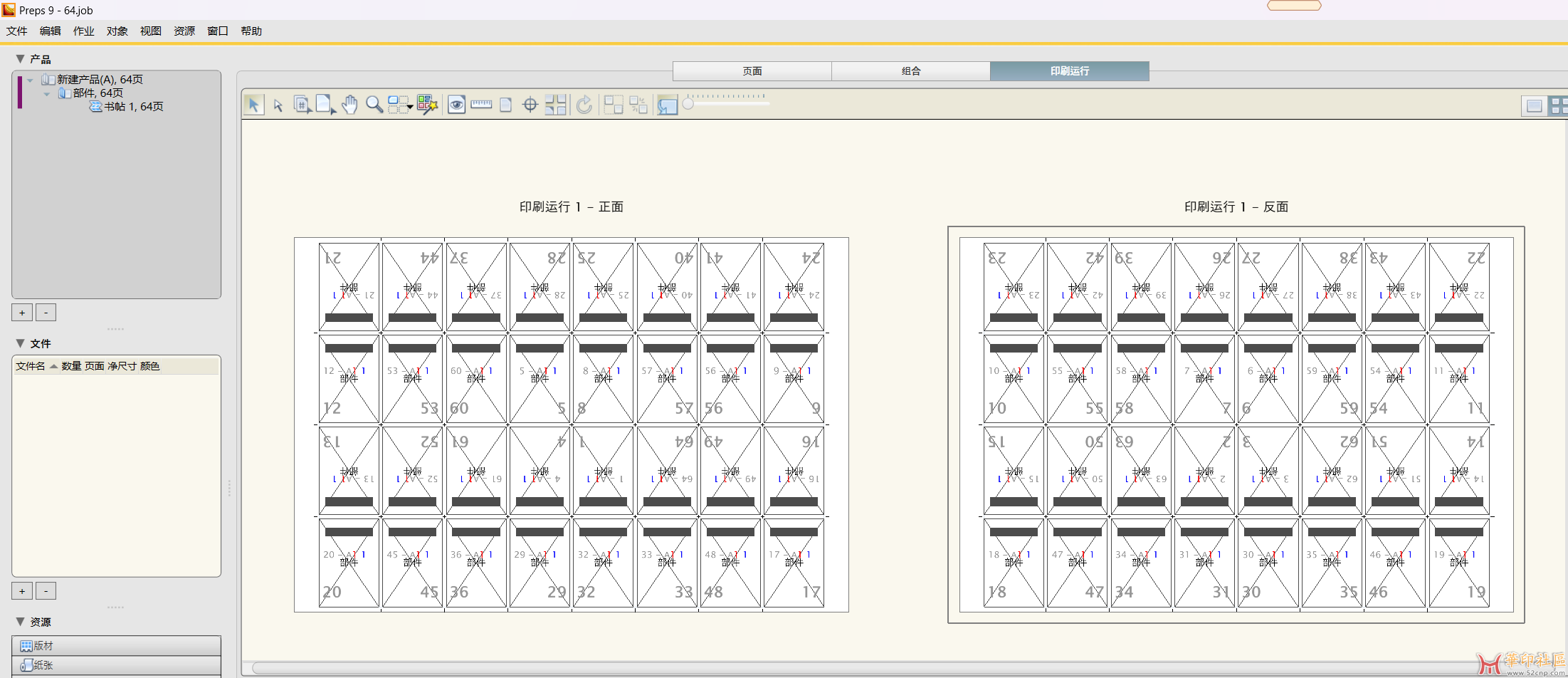Click plus button under product panel
The image size is (1568, 678).
(22, 312)
